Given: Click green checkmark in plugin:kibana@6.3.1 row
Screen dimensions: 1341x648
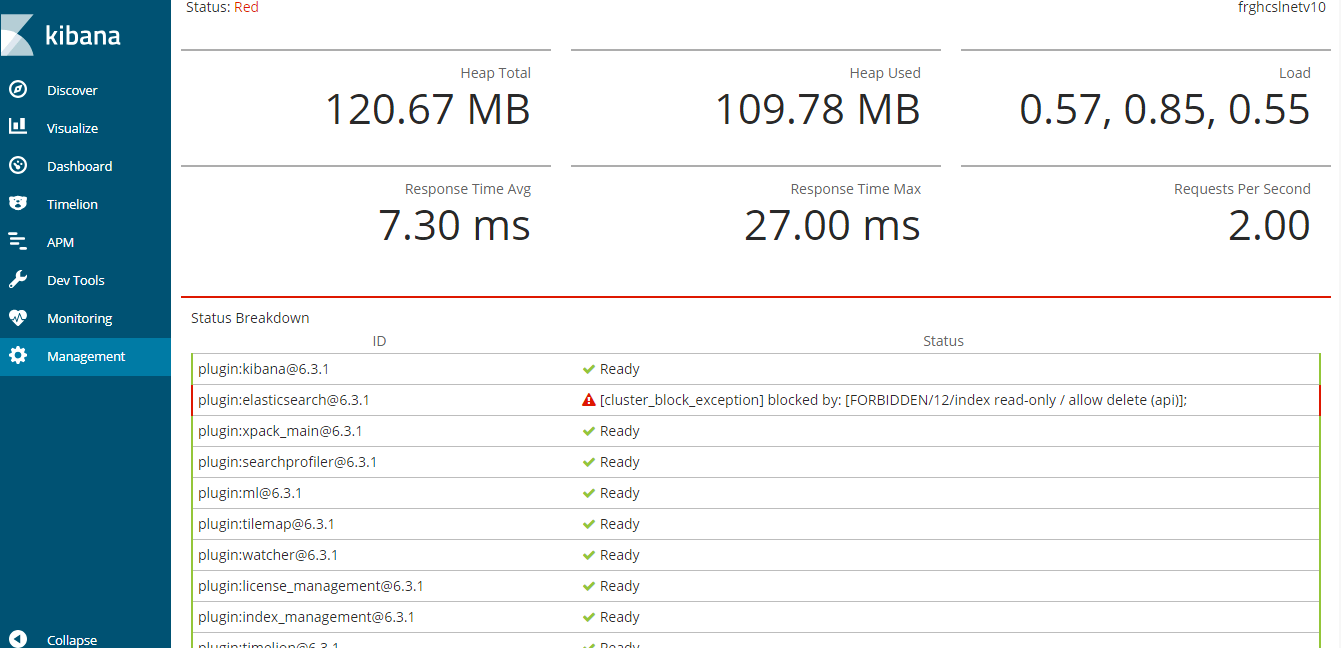Looking at the screenshot, I should tap(589, 369).
